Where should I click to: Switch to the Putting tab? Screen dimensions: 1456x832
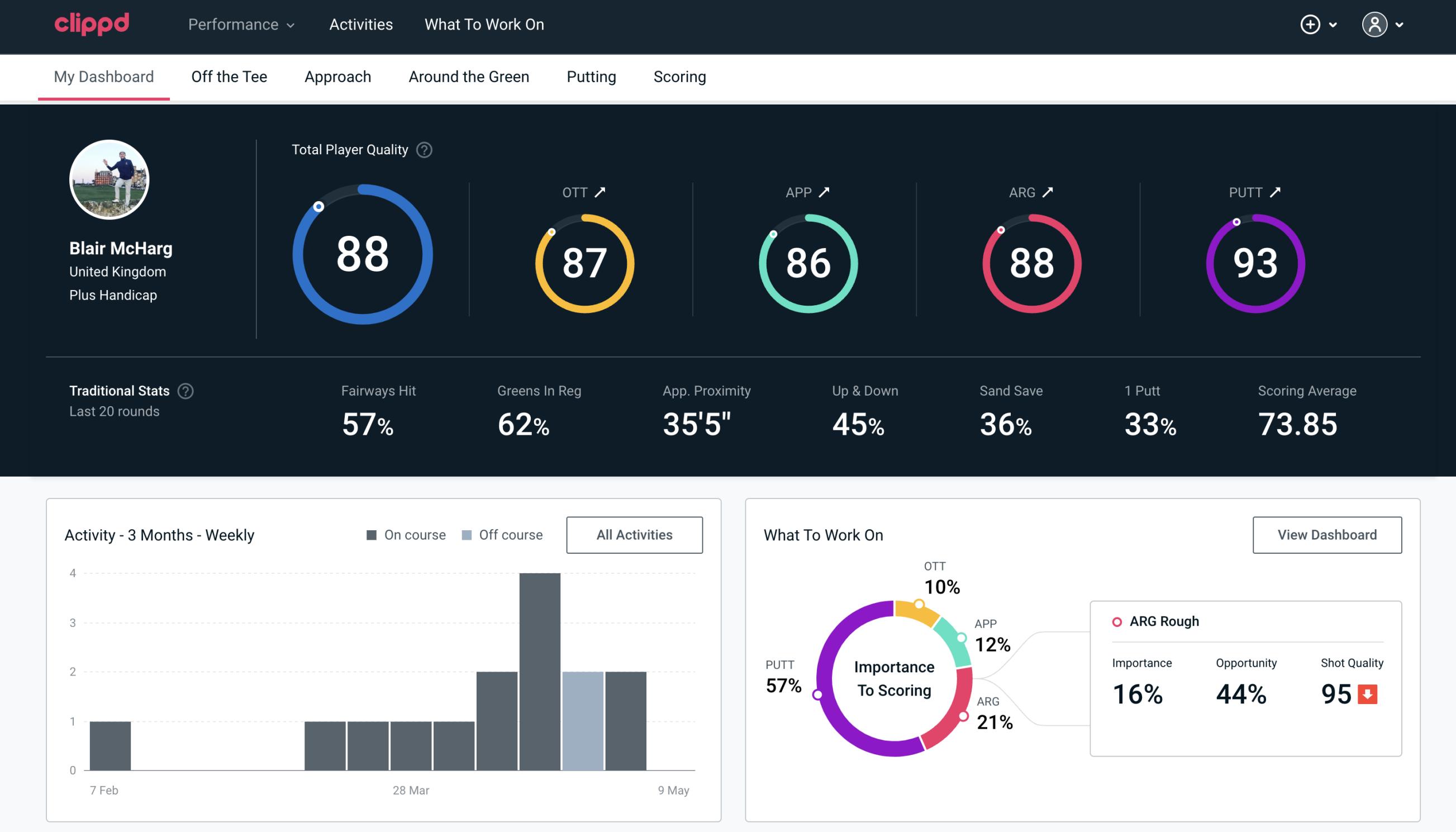click(x=591, y=77)
